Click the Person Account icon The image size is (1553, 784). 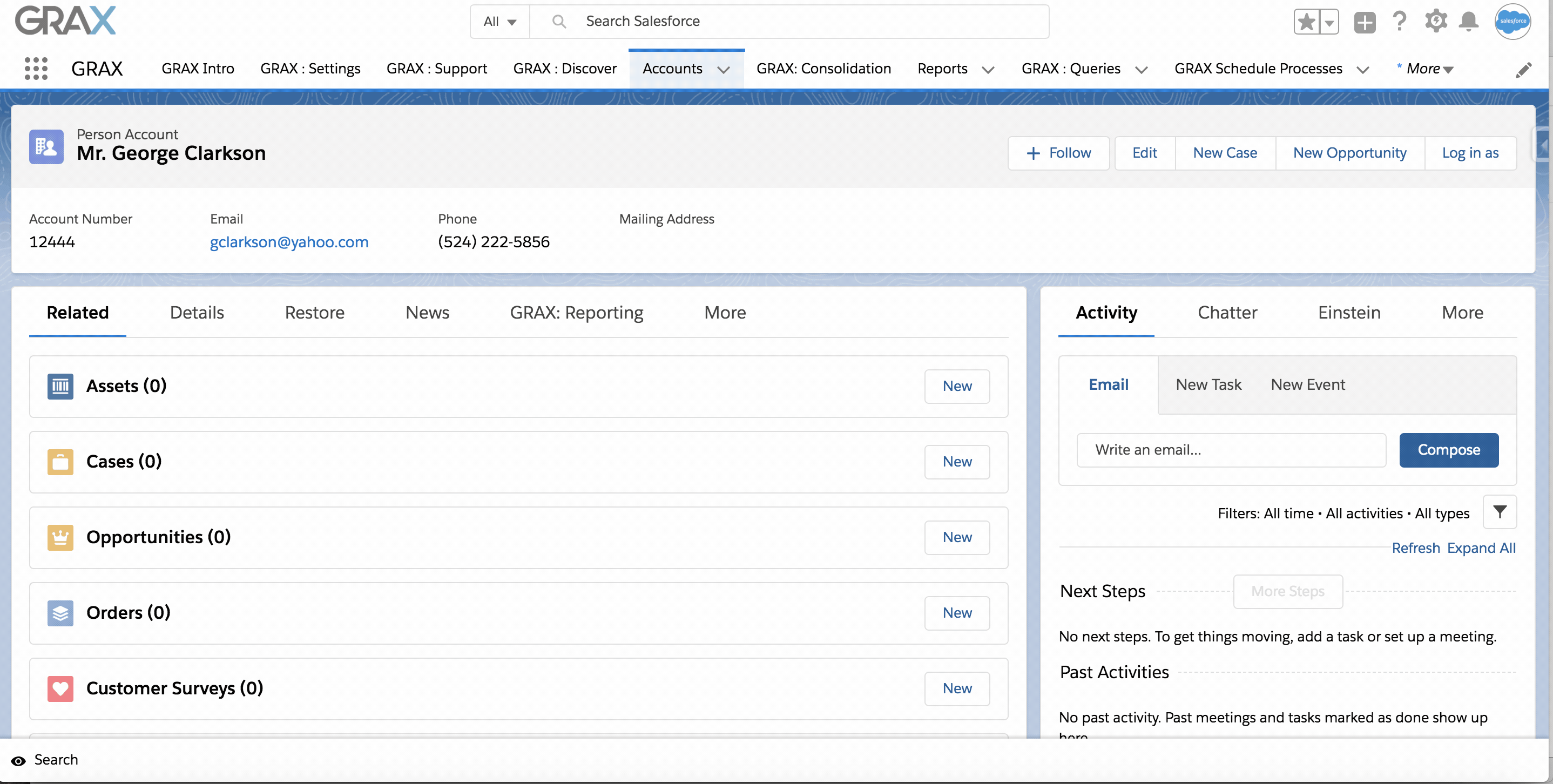click(46, 146)
